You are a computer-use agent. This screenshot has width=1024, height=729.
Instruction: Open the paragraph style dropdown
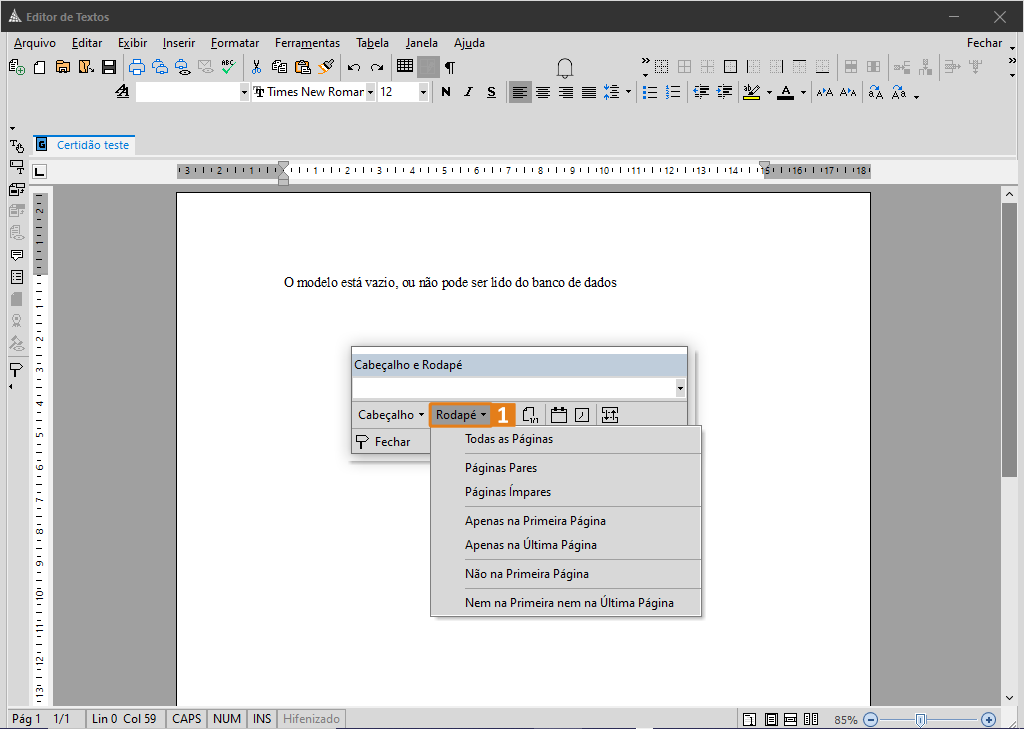(x=244, y=92)
